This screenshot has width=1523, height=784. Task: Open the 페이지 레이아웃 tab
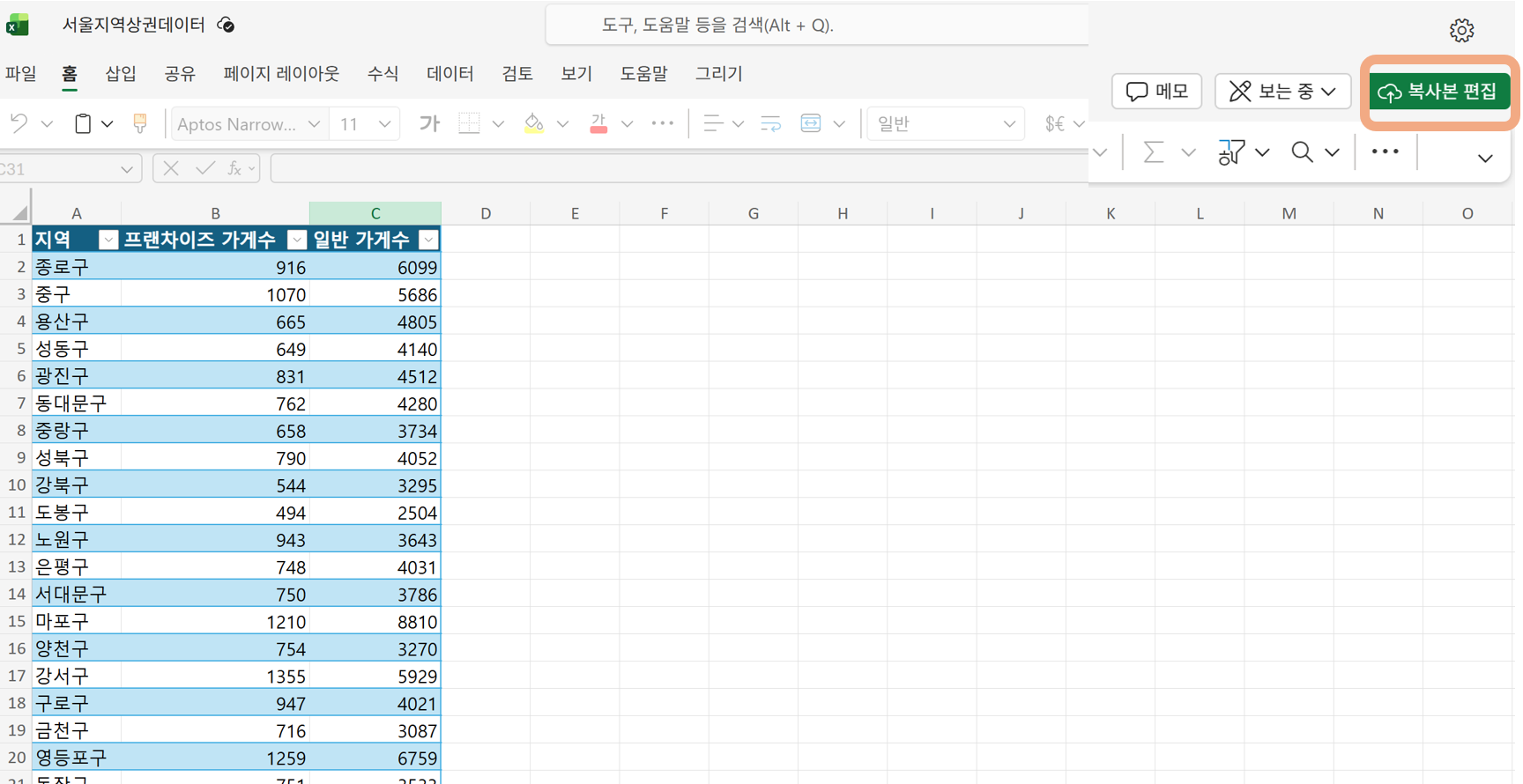tap(281, 74)
